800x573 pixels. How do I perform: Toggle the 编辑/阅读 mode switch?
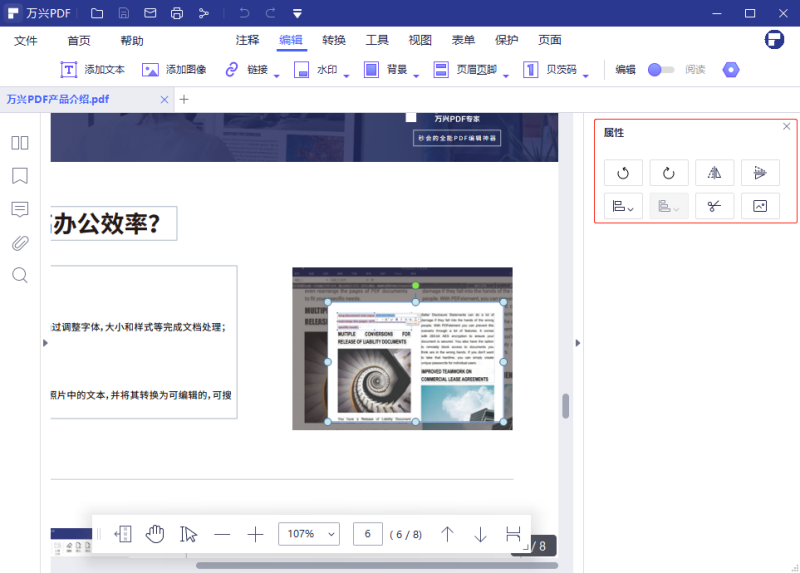(661, 69)
